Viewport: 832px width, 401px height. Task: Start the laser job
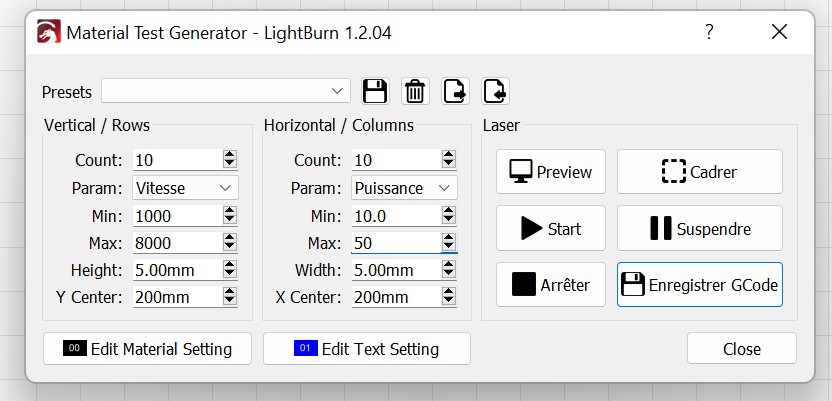tap(551, 229)
